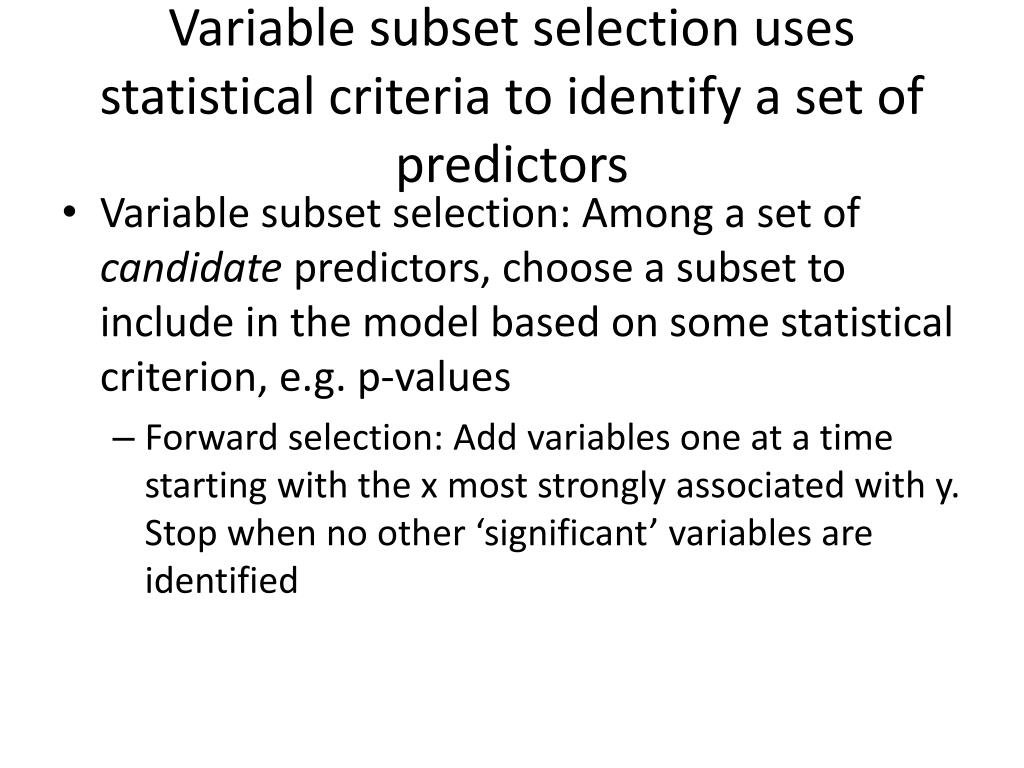Click the phrase 'Add variables one at a time'

coord(673,438)
